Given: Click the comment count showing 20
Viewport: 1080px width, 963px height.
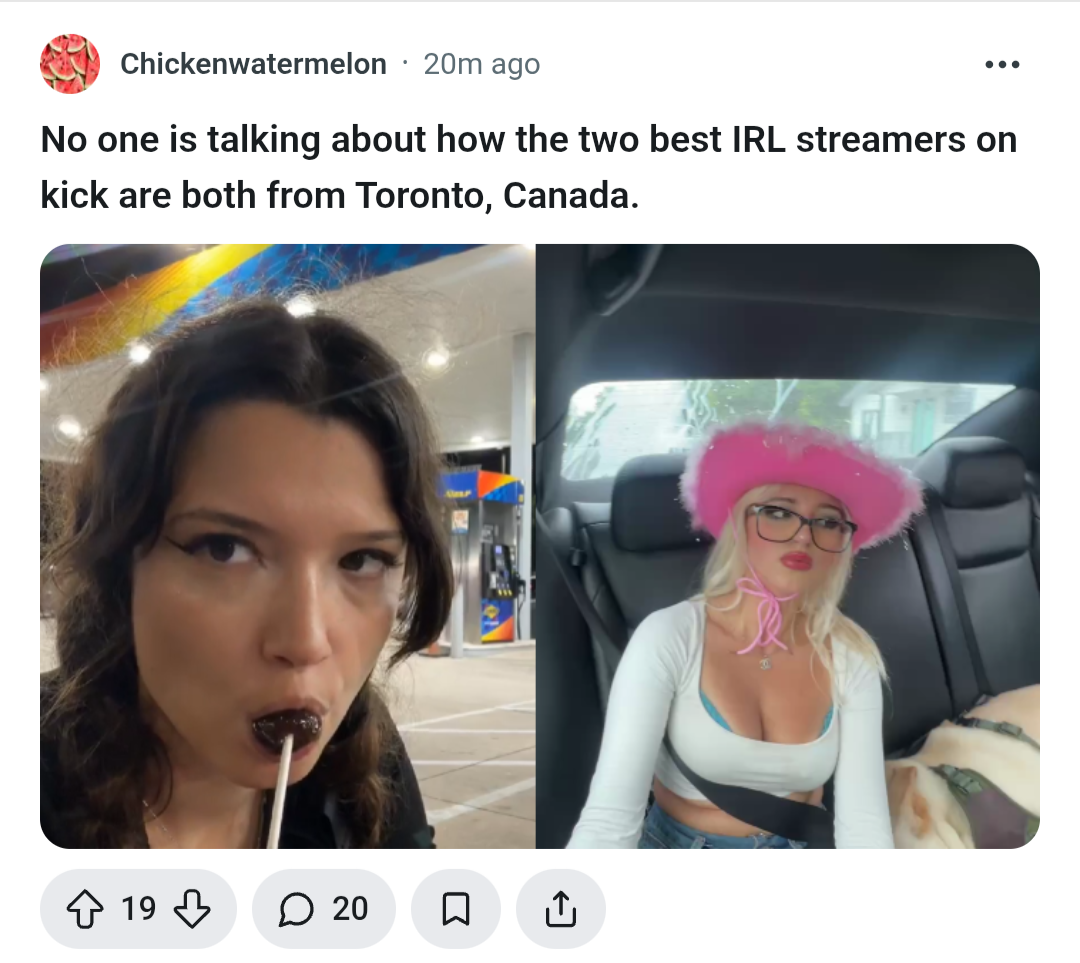Looking at the screenshot, I should 350,909.
